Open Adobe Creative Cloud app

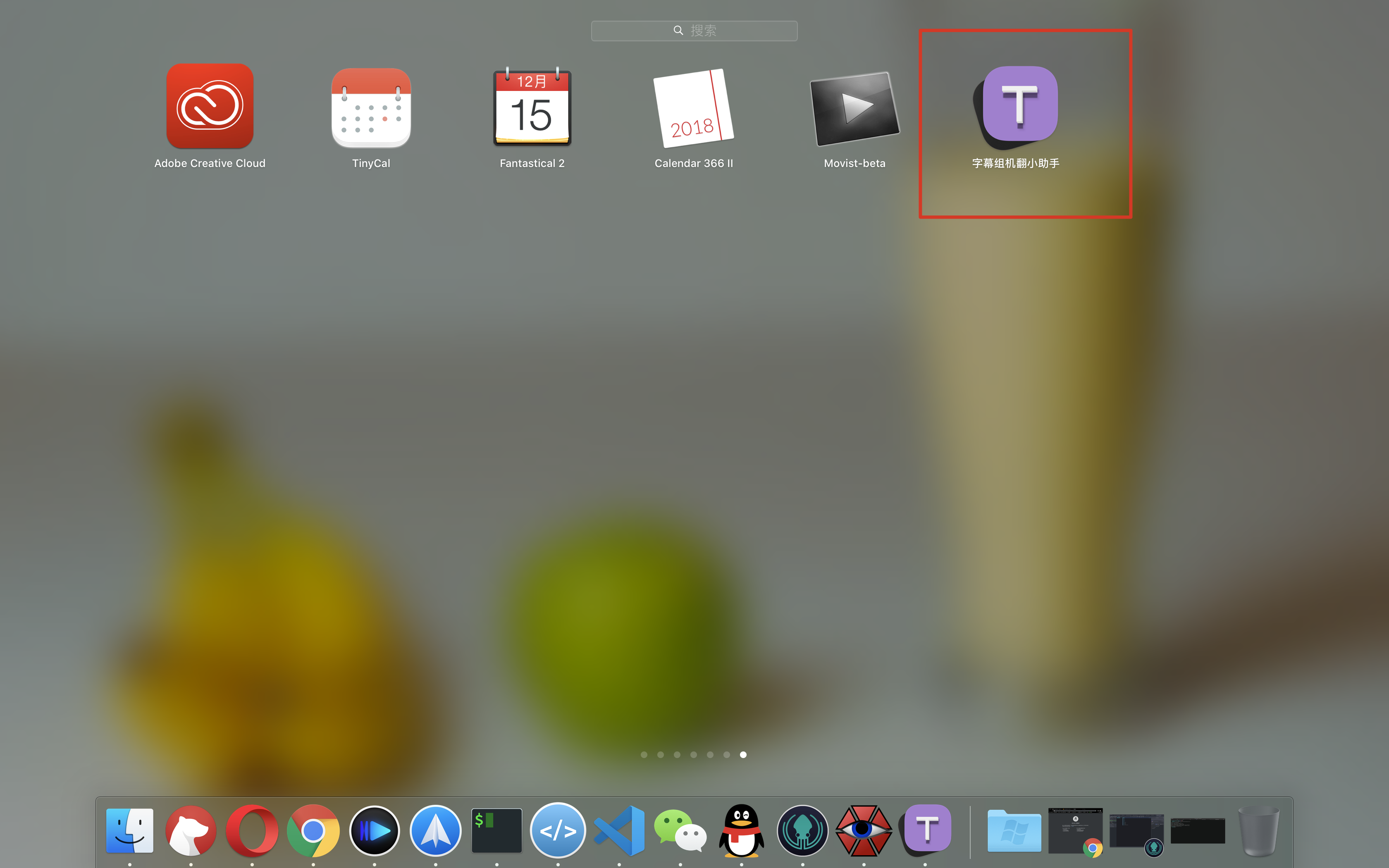[x=210, y=107]
